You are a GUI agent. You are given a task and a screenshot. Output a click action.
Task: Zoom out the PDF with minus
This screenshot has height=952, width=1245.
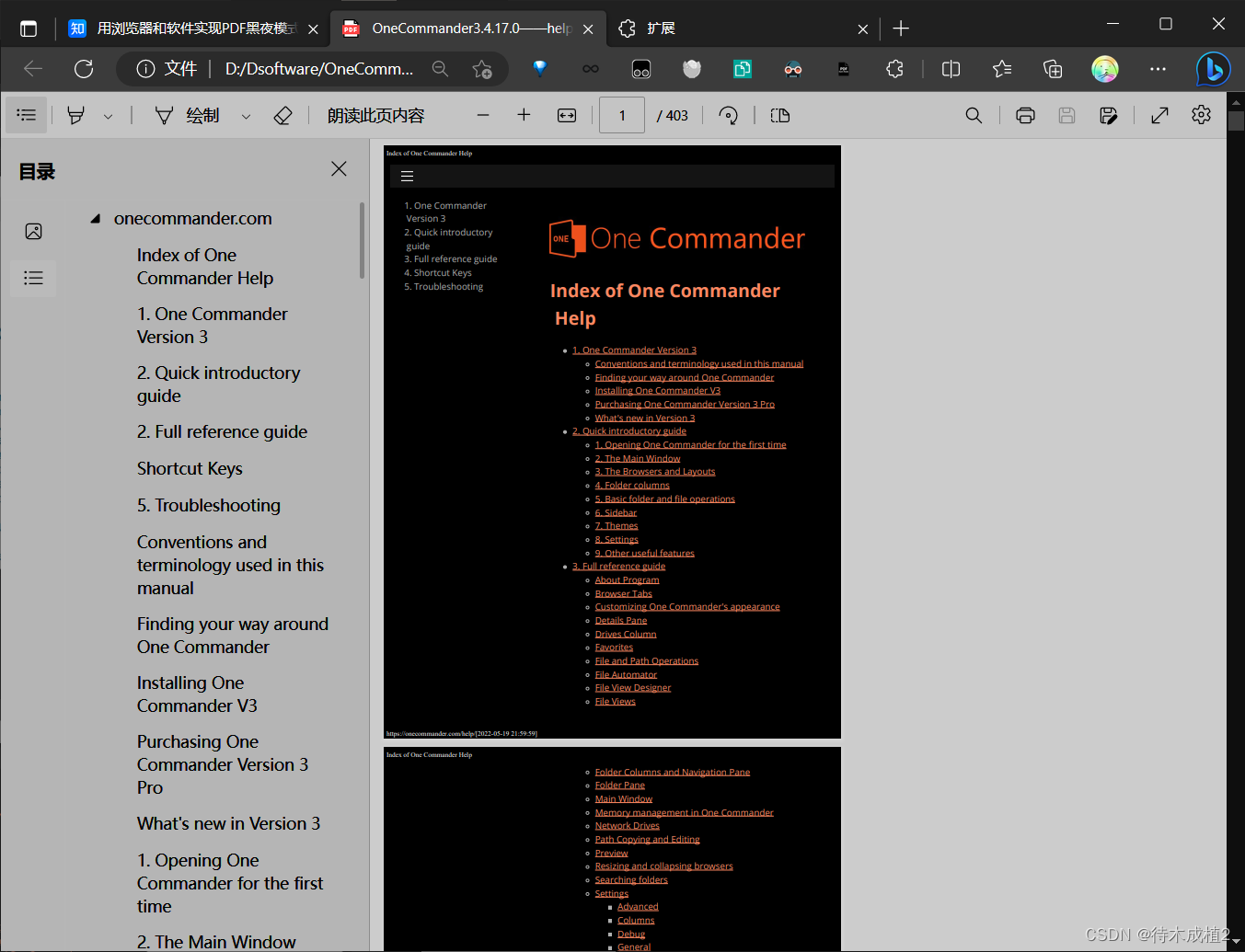[x=483, y=115]
